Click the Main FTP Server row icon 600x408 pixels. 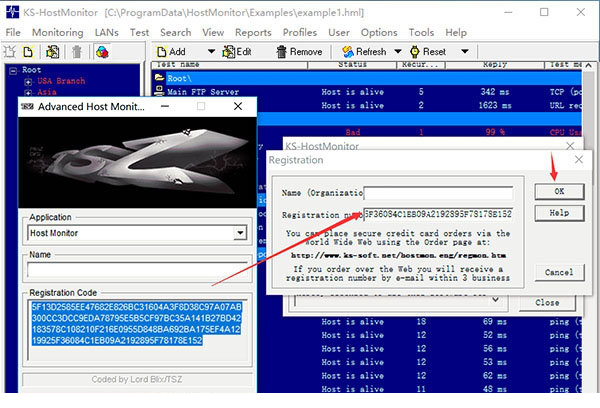point(158,91)
